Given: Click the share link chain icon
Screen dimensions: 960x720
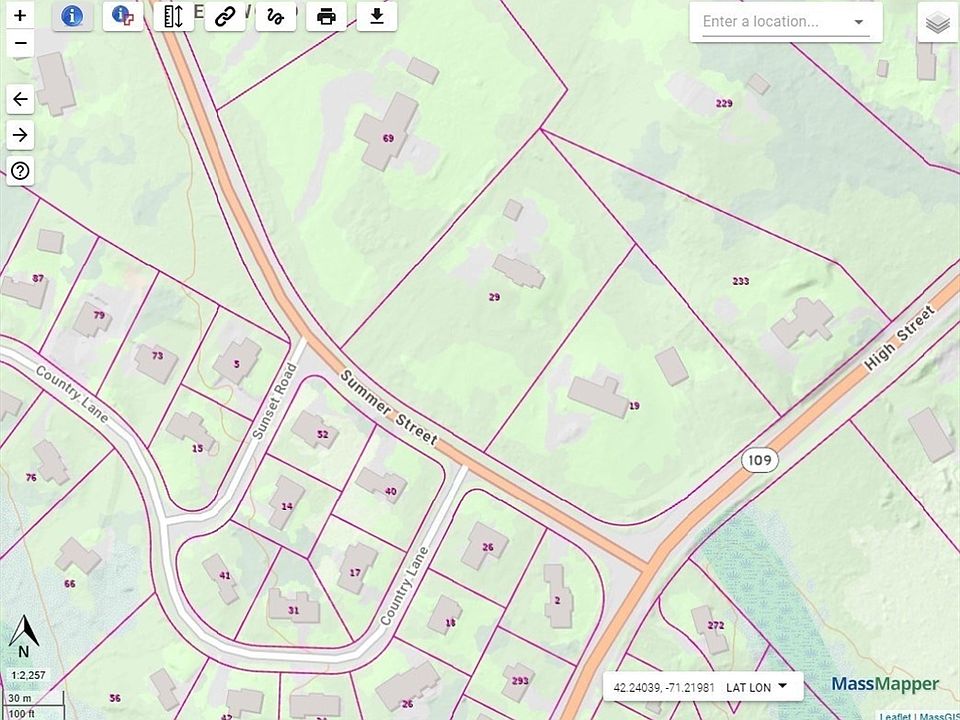Looking at the screenshot, I should [225, 16].
